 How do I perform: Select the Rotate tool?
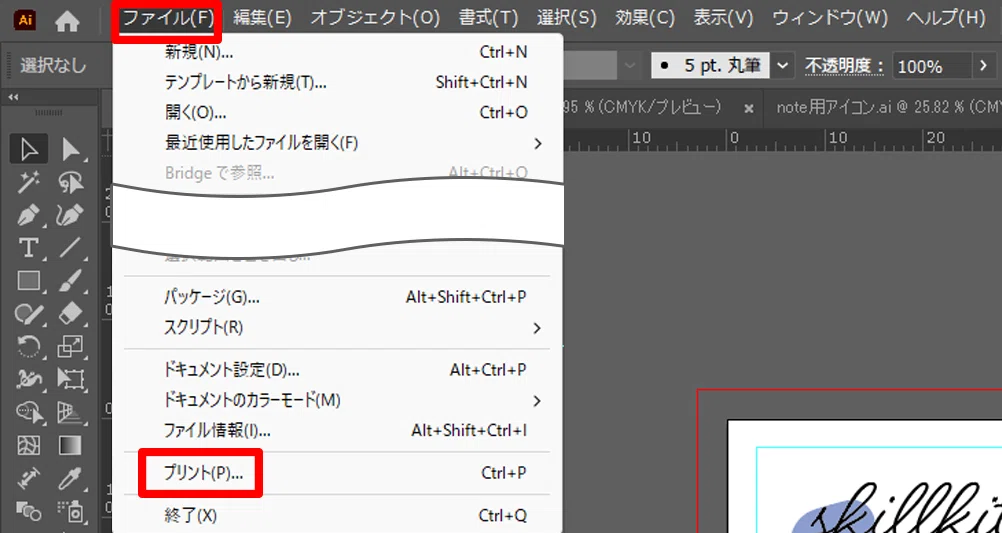[x=28, y=346]
